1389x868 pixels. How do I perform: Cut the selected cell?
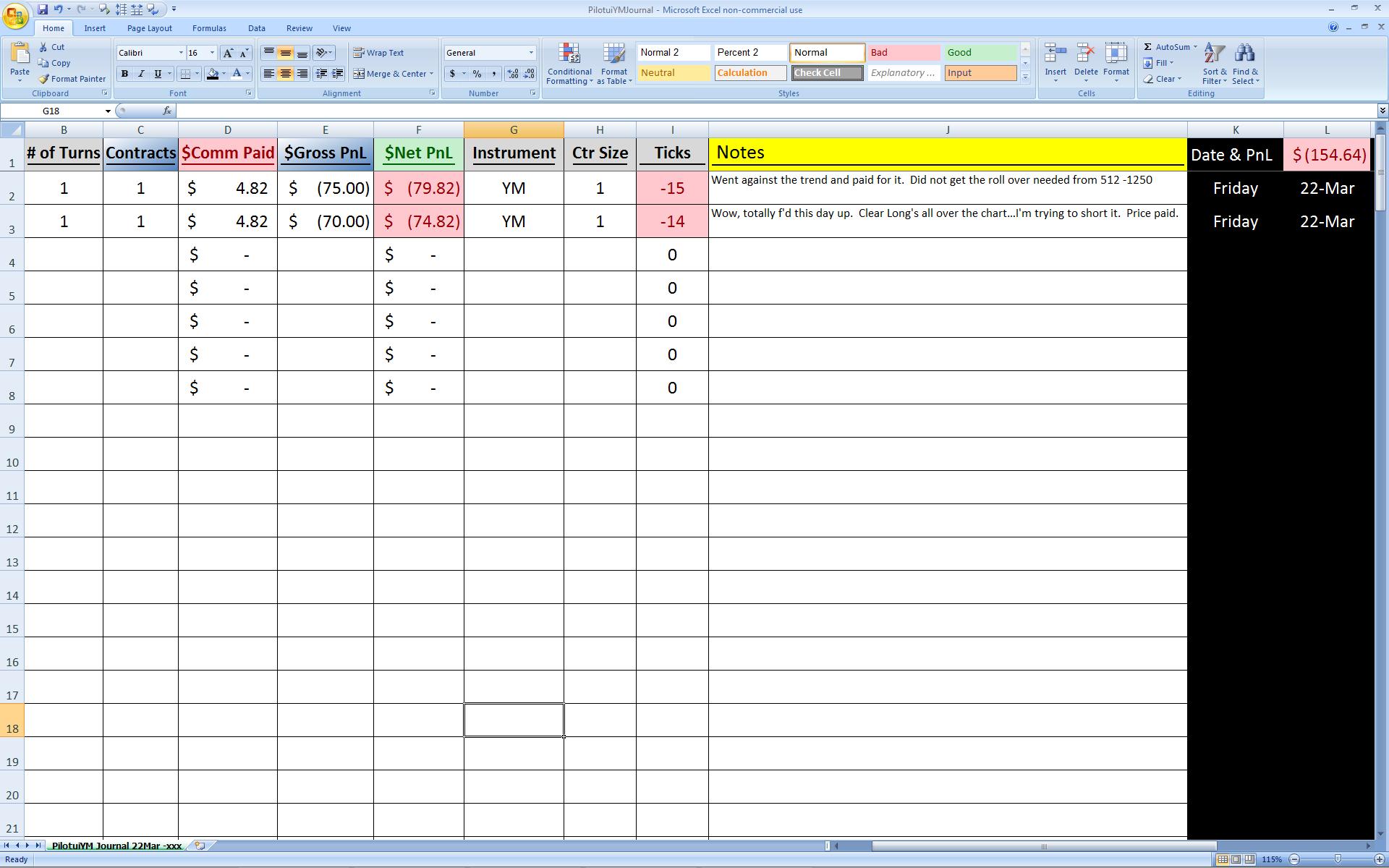coord(51,47)
